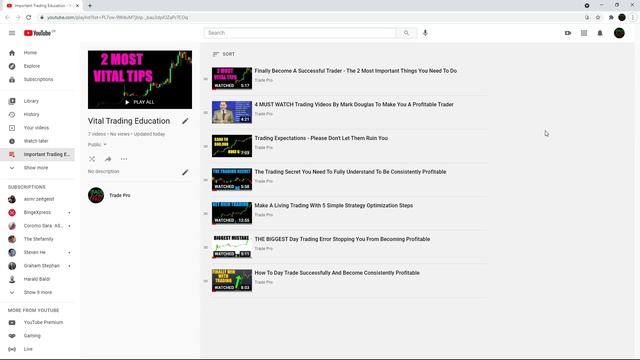This screenshot has width=640, height=360.
Task: Open The Stefamily subscription channel
Action: [x=37, y=239]
